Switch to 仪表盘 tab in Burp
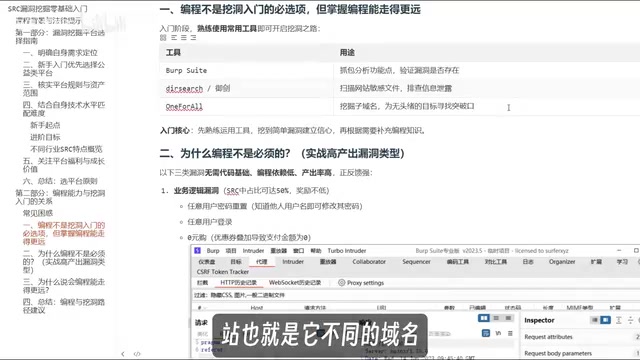The width and height of the screenshot is (640, 360). tap(207, 262)
